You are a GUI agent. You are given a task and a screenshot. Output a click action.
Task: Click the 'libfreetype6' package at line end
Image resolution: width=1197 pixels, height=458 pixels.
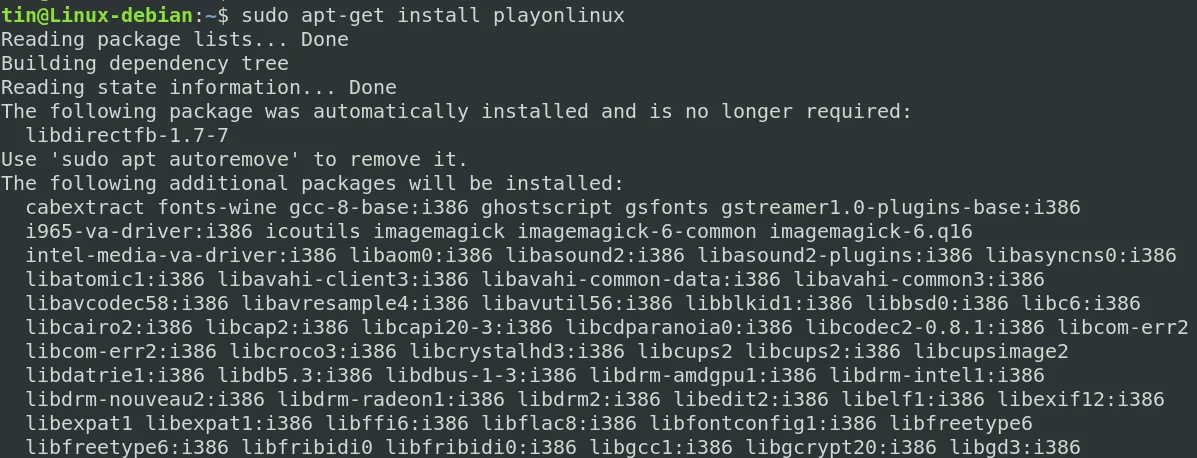tap(961, 424)
